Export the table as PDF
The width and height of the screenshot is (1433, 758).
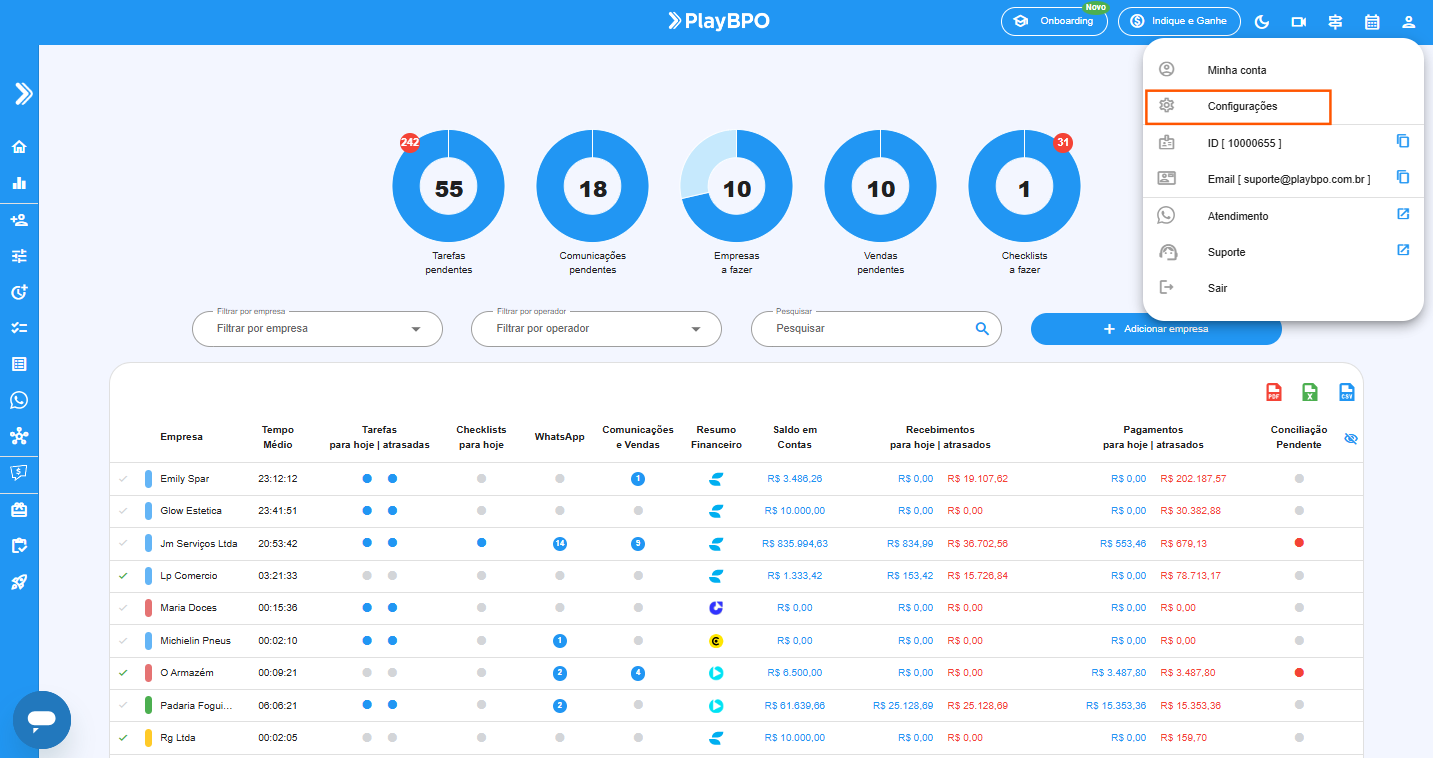coord(1274,393)
